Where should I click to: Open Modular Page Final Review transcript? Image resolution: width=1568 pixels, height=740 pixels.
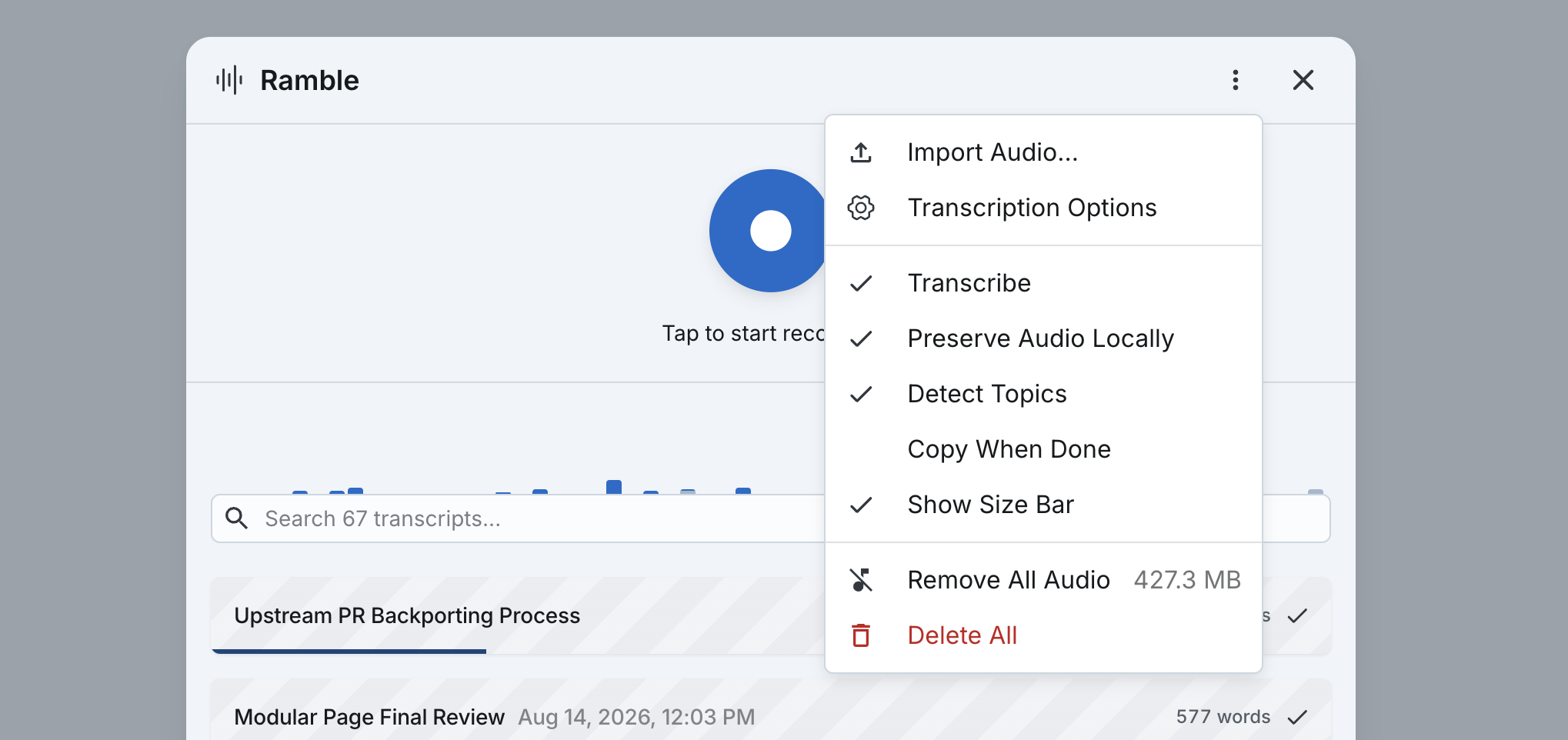[x=369, y=717]
